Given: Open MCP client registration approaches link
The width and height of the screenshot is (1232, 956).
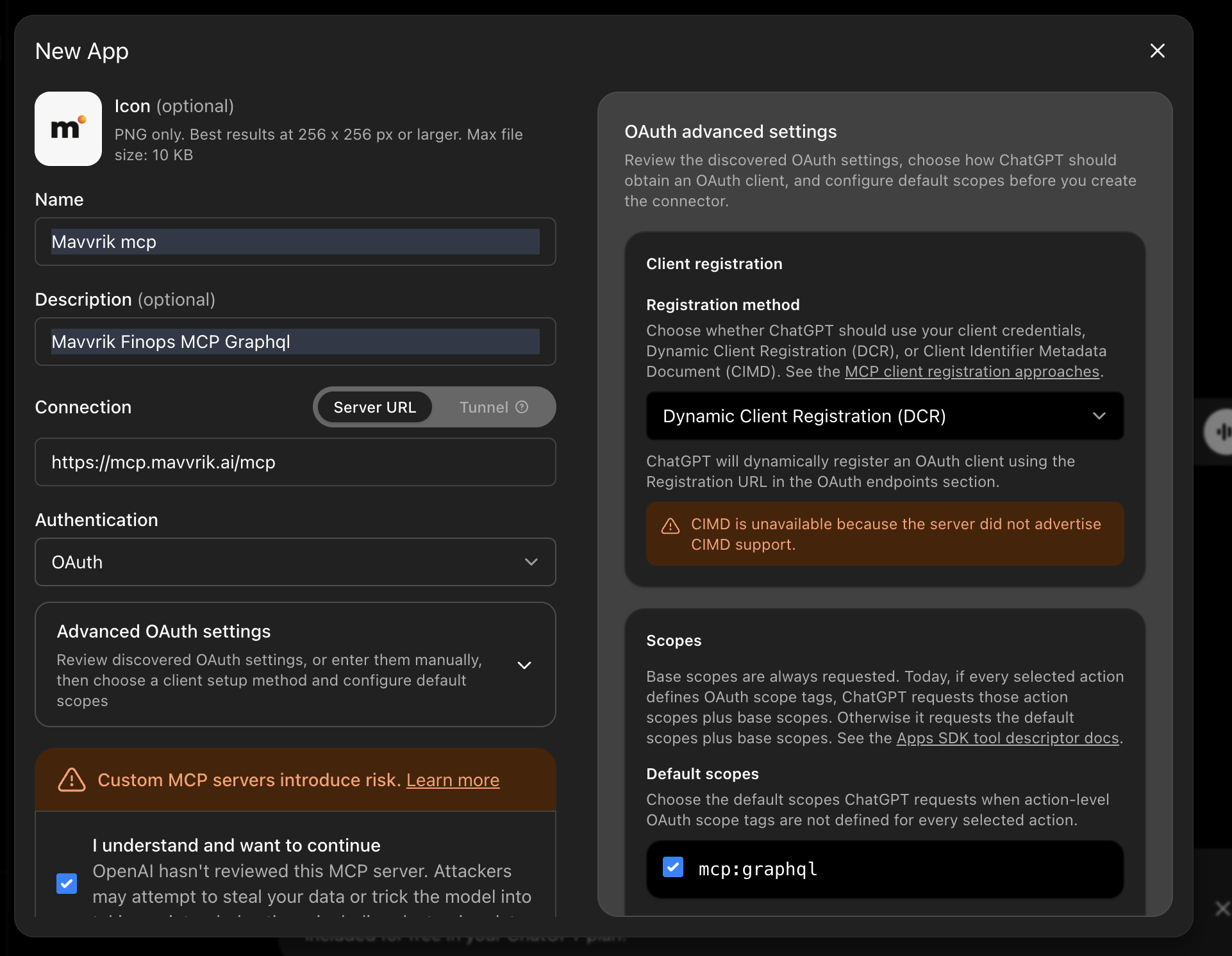Looking at the screenshot, I should click(x=972, y=372).
